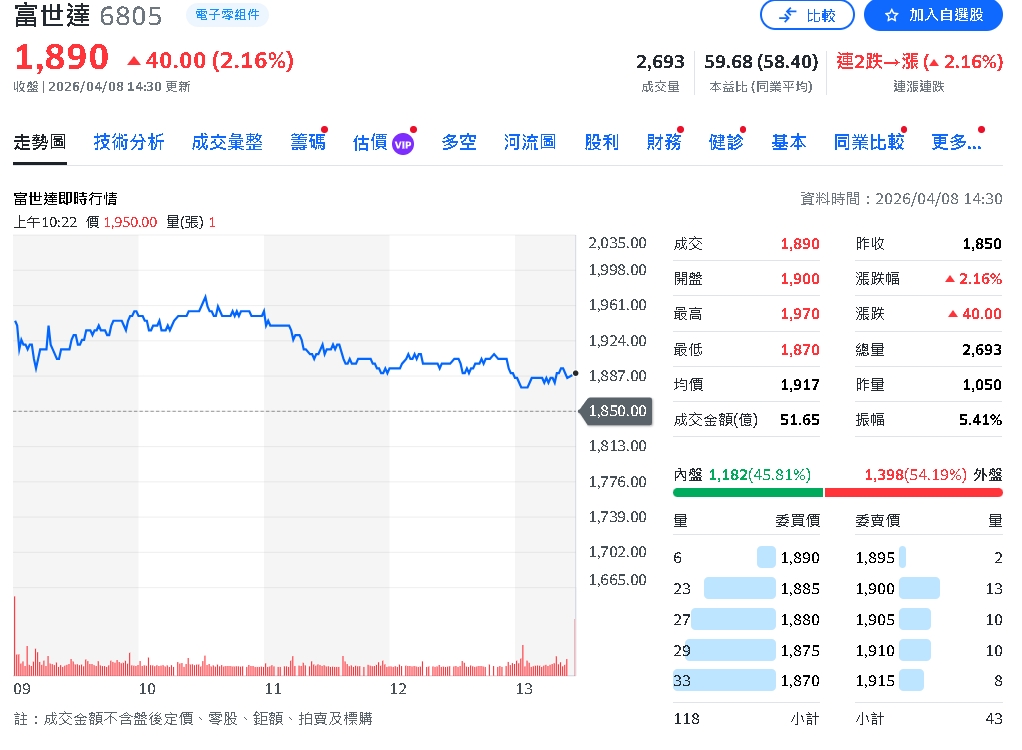View the 同業比較 peer comparison tab
This screenshot has width=1022, height=750.
point(868,143)
